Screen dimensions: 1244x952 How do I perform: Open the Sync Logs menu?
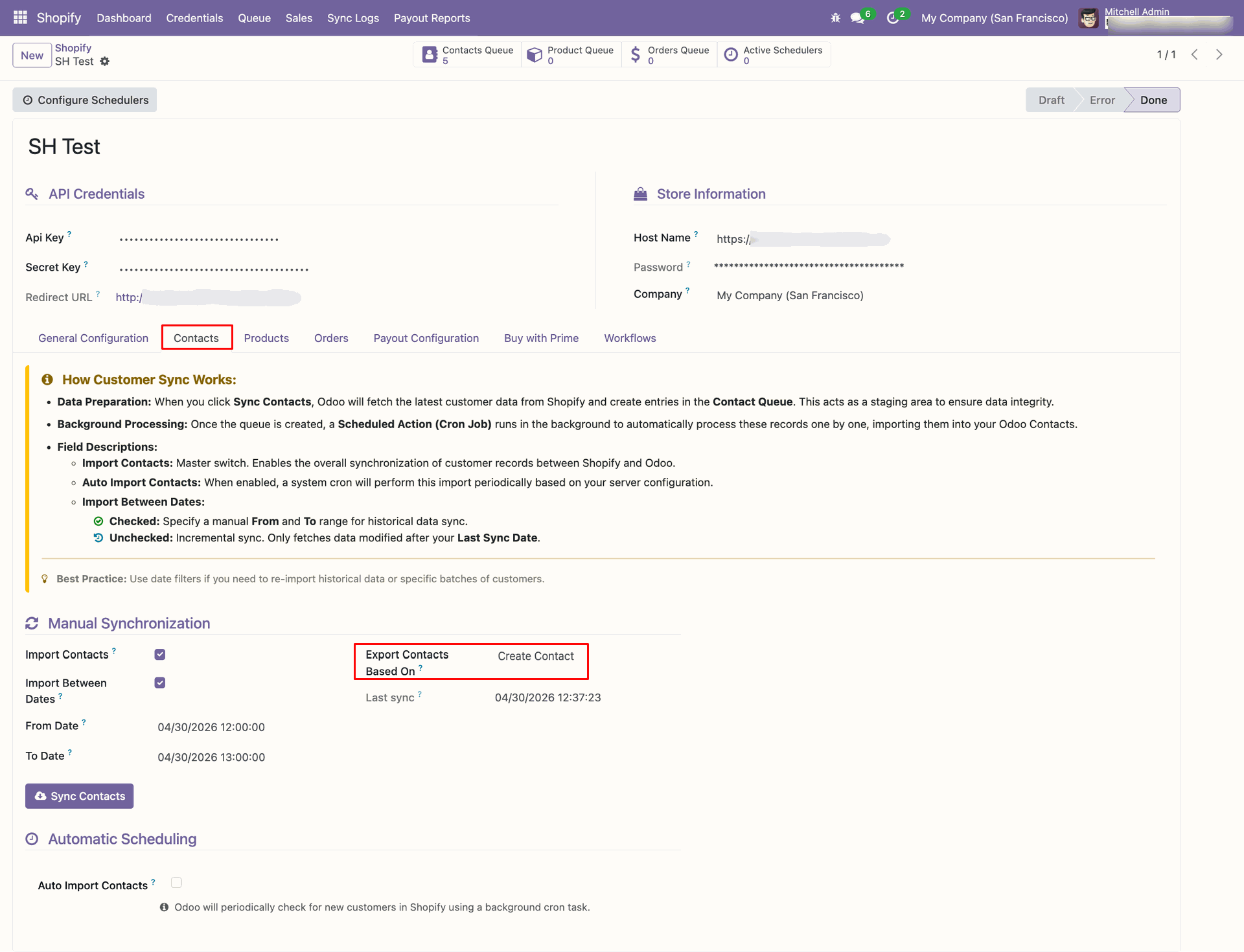coord(353,18)
